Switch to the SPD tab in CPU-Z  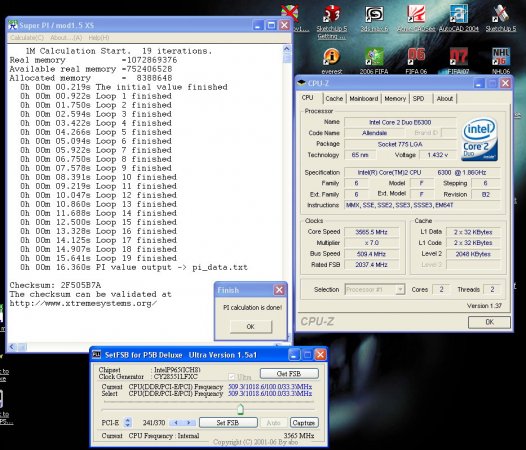click(x=418, y=99)
